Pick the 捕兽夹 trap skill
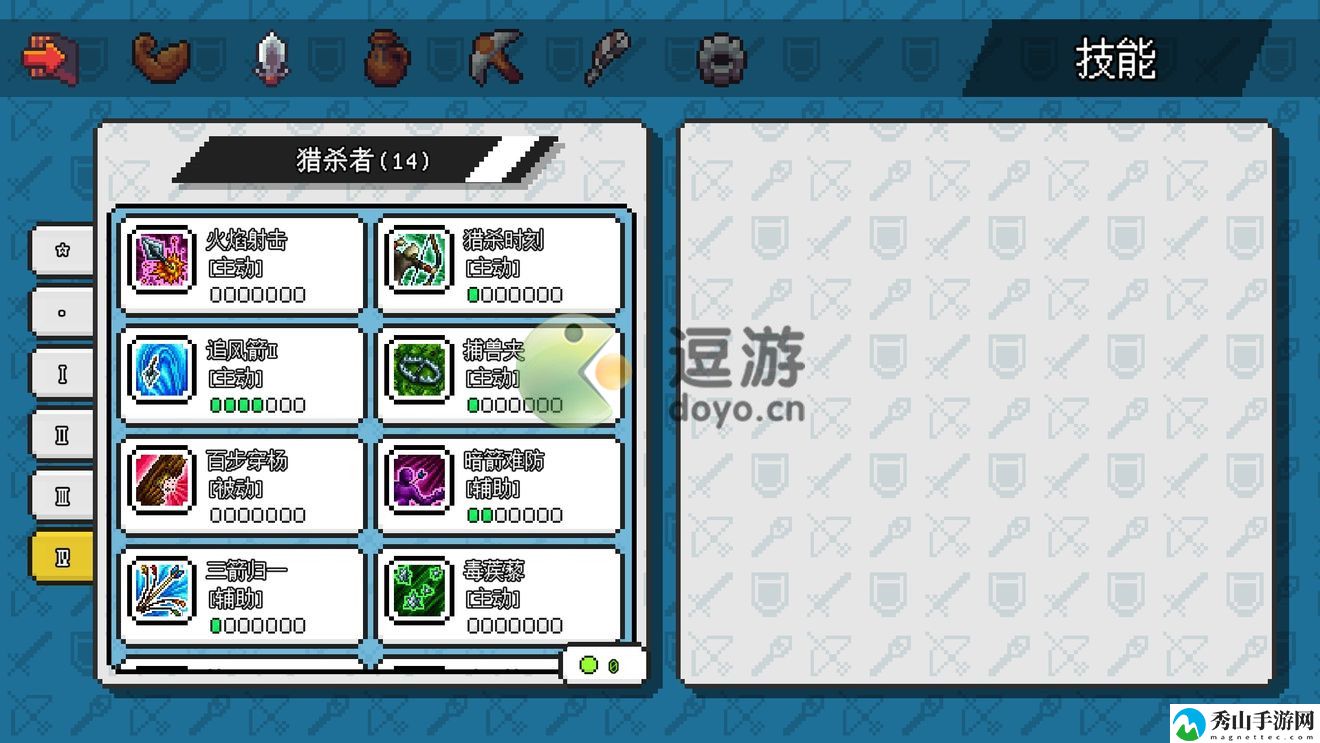Viewport: 1320px width, 743px height. click(500, 376)
